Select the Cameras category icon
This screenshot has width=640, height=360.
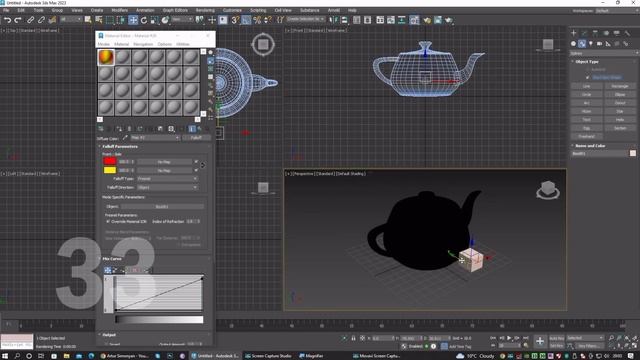click(x=599, y=44)
